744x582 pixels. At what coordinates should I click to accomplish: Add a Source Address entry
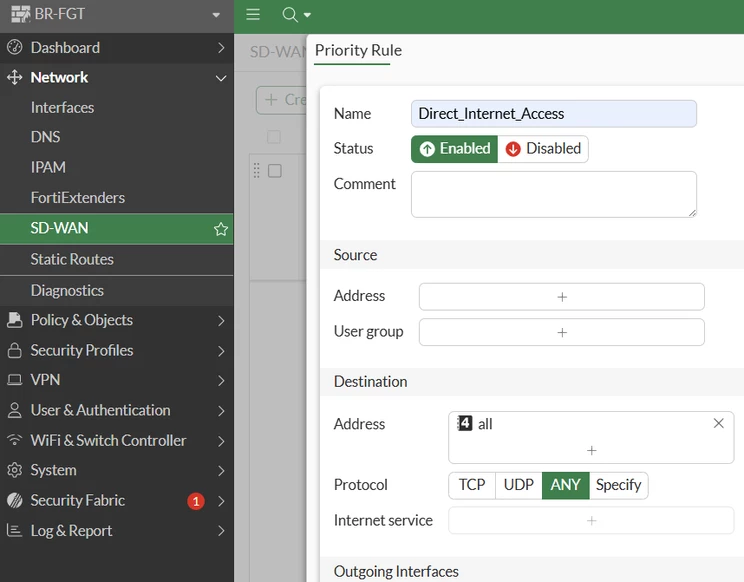(562, 297)
